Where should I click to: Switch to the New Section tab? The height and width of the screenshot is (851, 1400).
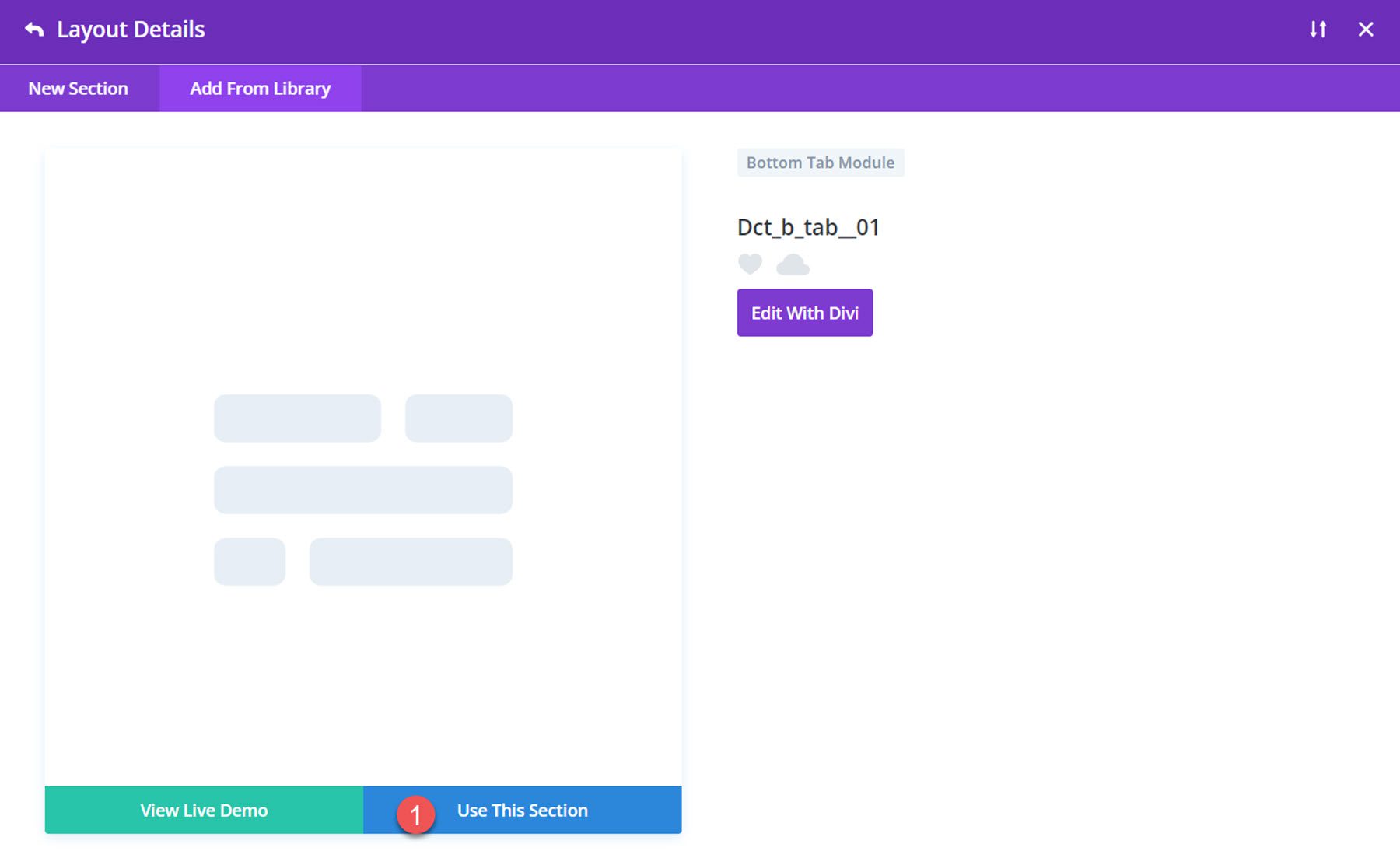(x=78, y=88)
